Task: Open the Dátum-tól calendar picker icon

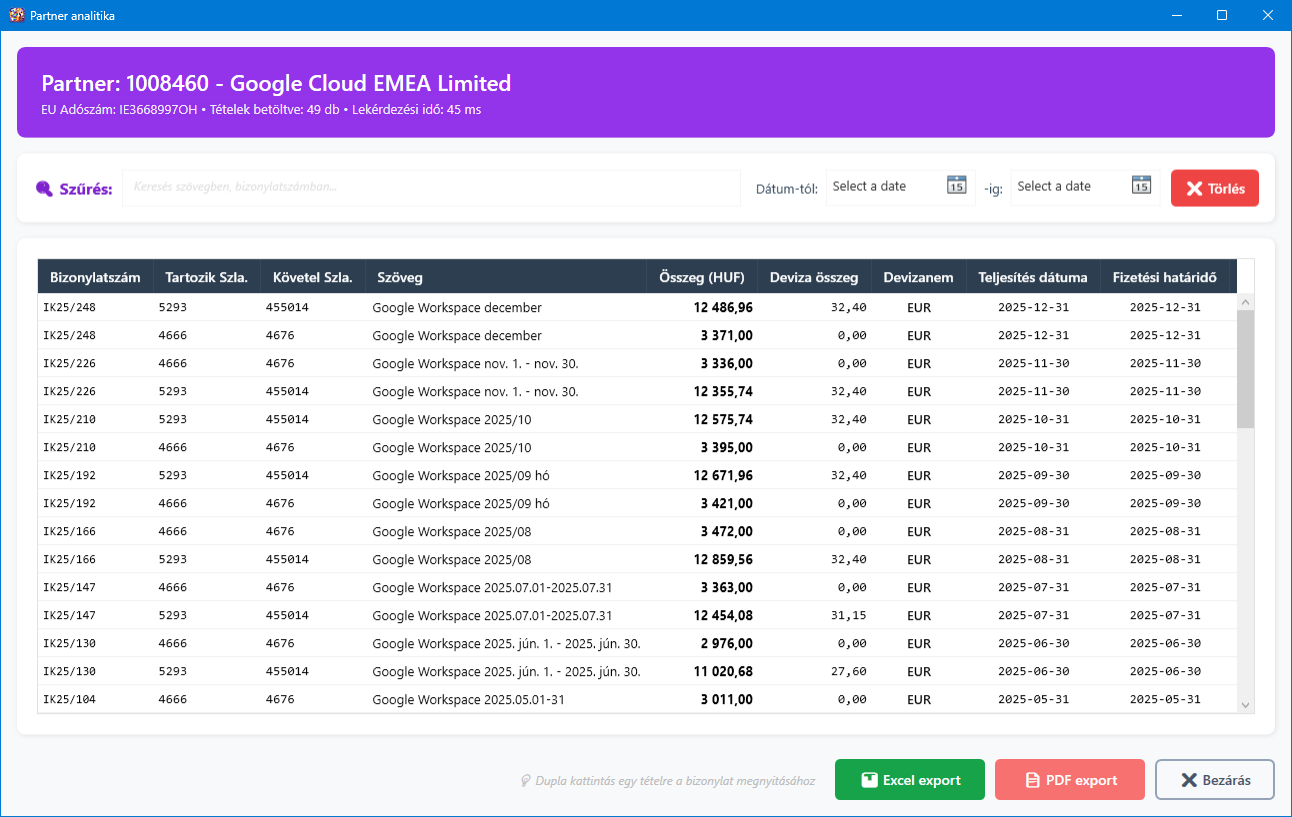Action: point(956,185)
